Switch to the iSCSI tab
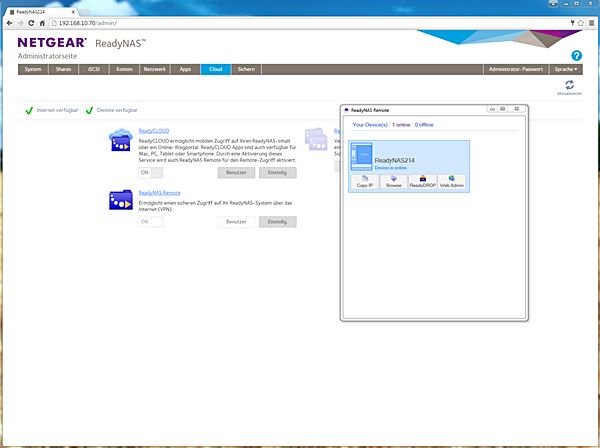This screenshot has width=600, height=448. click(x=94, y=69)
